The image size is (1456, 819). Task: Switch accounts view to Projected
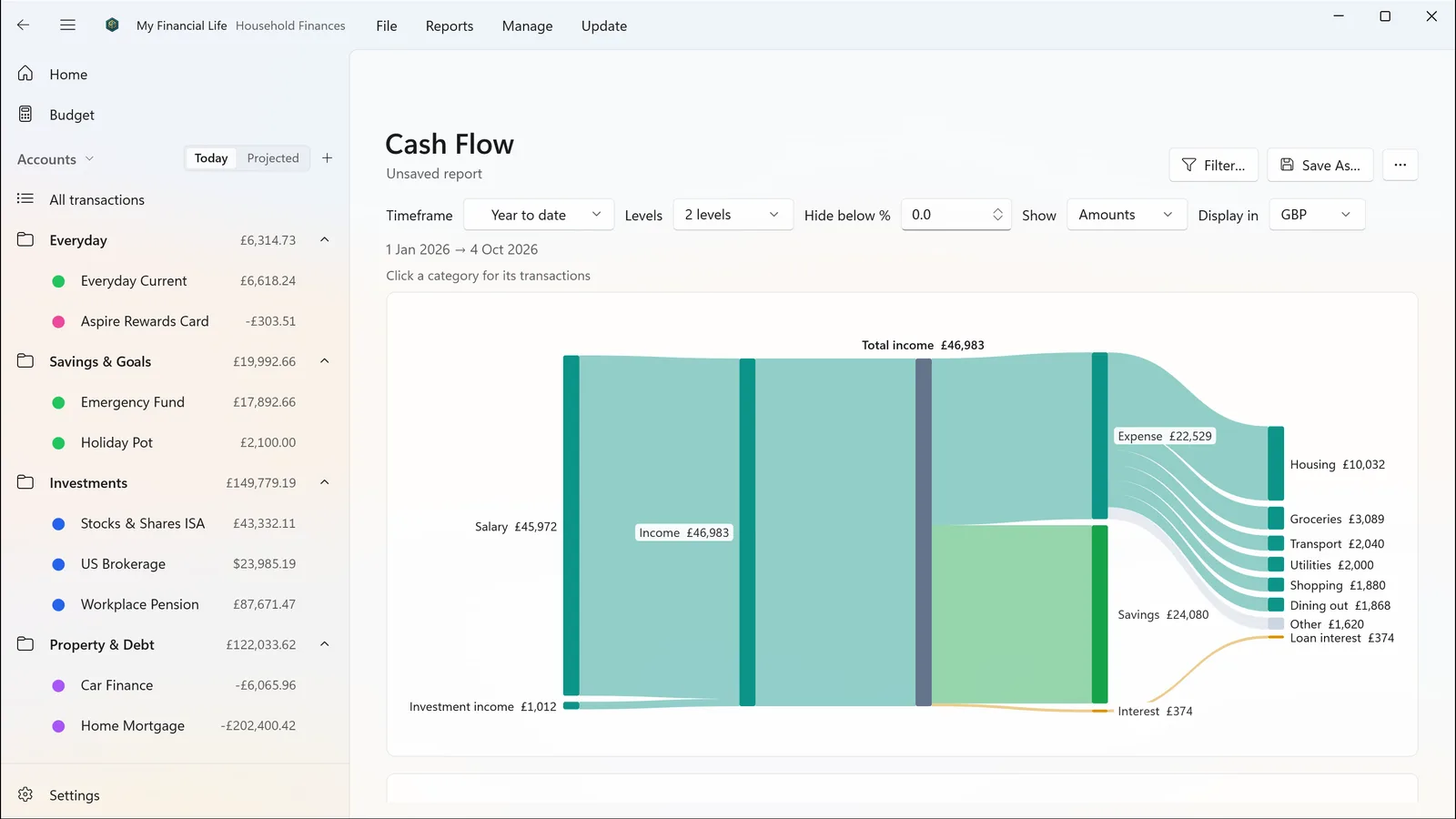point(273,158)
